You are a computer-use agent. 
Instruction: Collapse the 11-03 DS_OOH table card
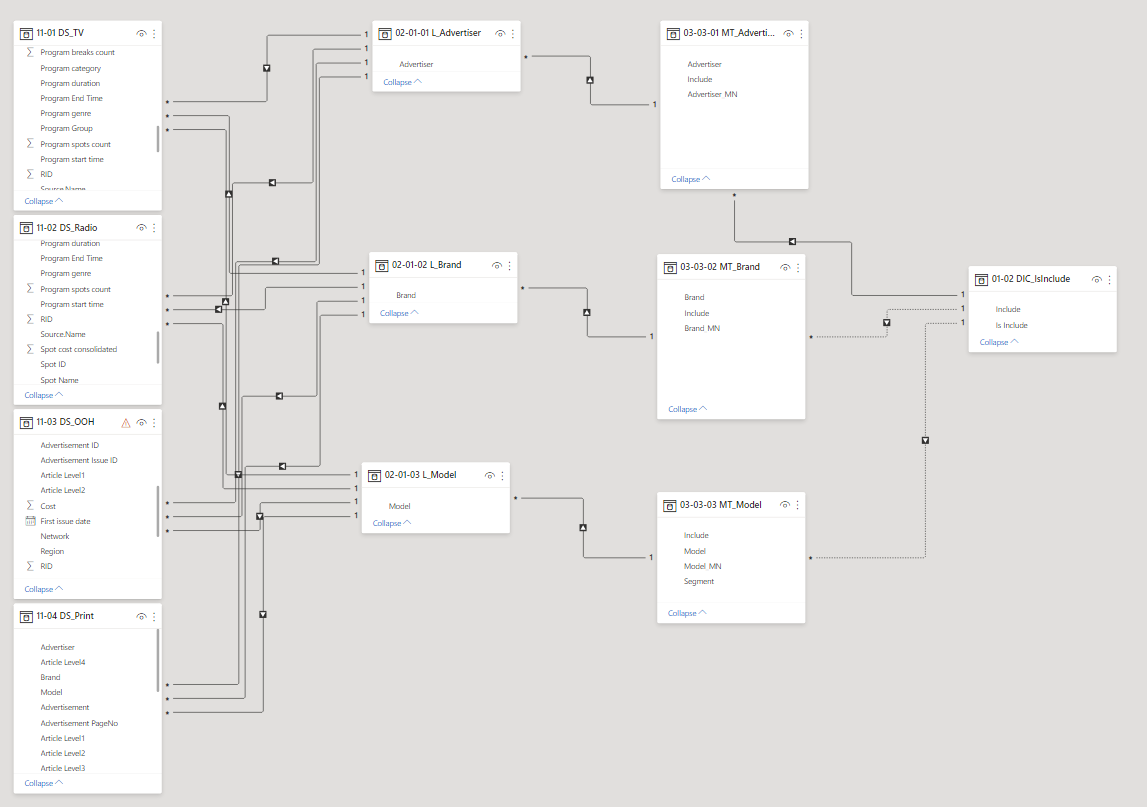44,589
